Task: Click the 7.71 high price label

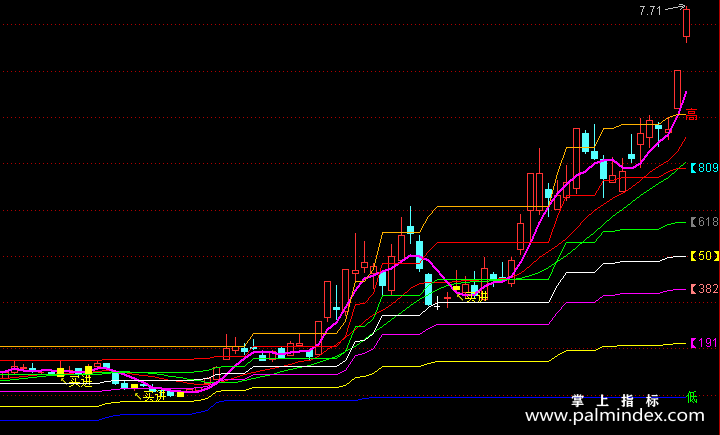Action: coord(650,11)
